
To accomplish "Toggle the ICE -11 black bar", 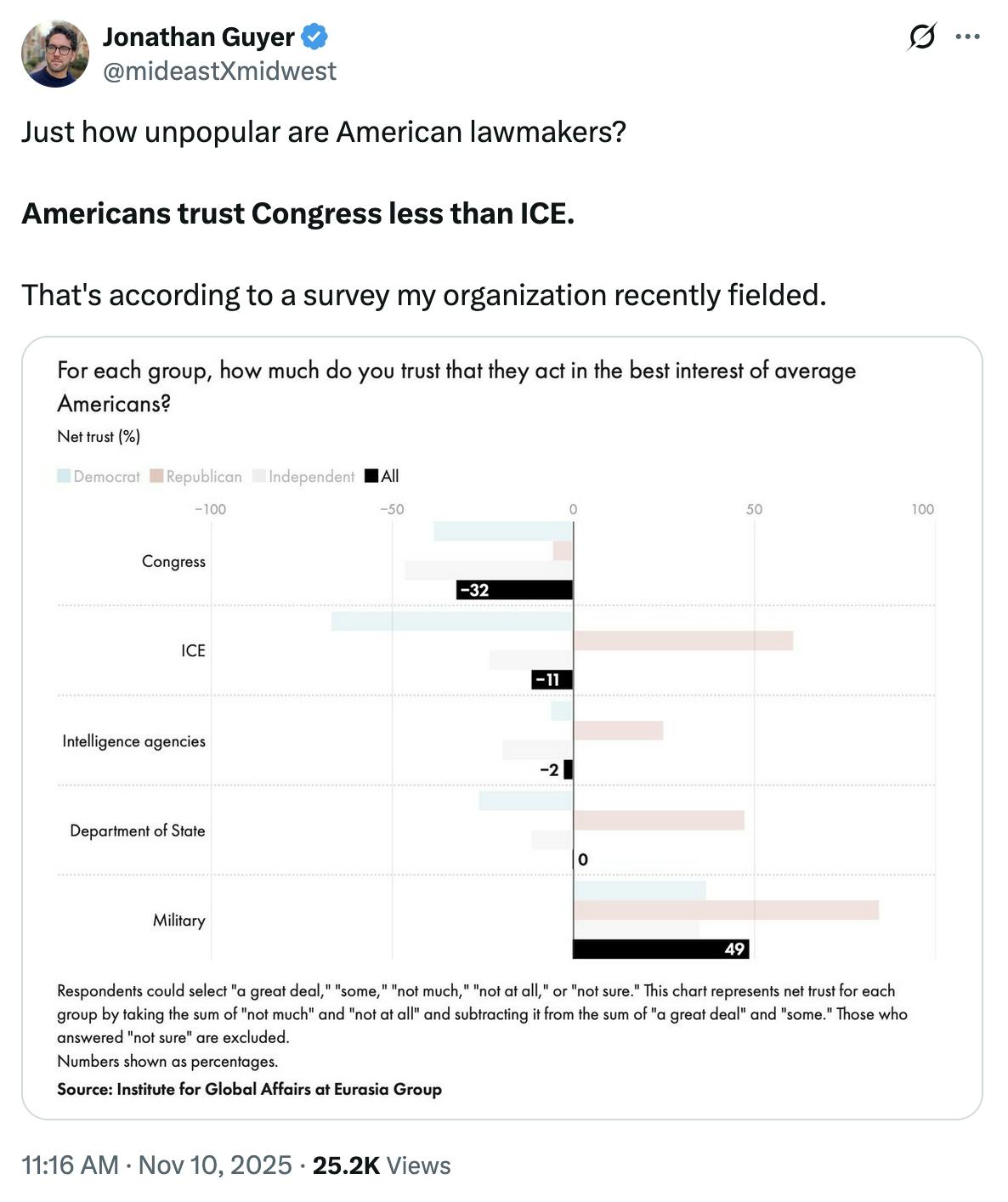I will (551, 679).
